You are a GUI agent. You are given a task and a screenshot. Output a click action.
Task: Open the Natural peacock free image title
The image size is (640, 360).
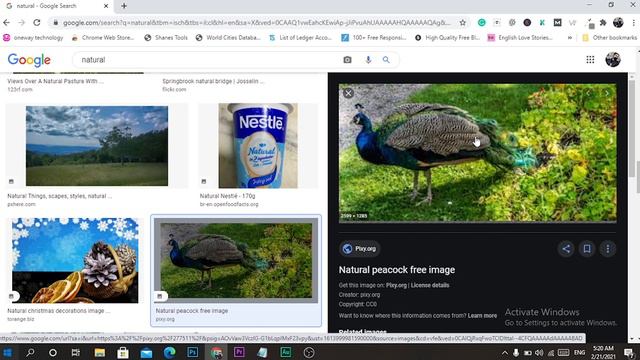pyautogui.click(x=397, y=270)
